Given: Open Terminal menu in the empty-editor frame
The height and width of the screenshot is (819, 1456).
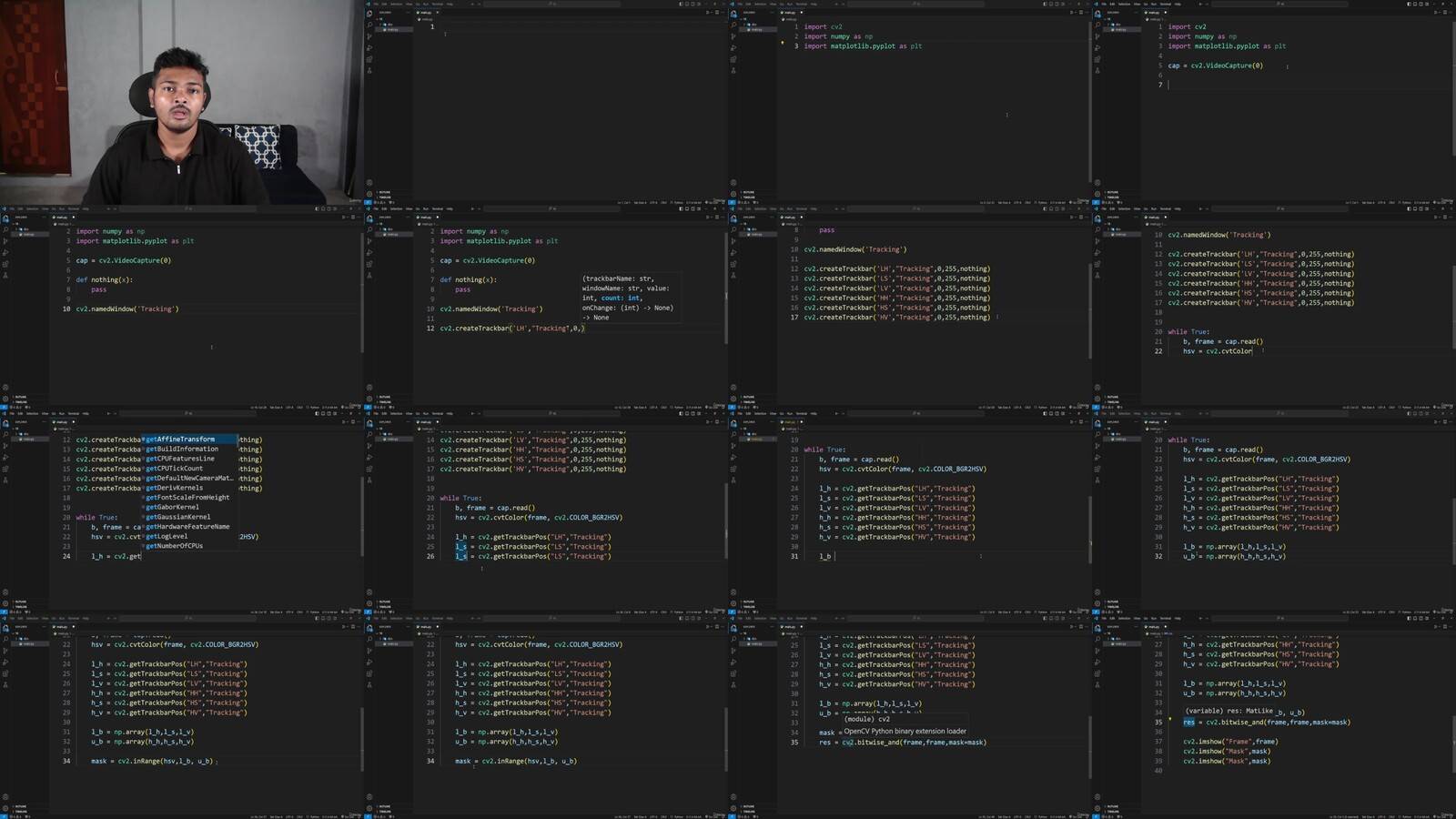Looking at the screenshot, I should click(x=438, y=4).
